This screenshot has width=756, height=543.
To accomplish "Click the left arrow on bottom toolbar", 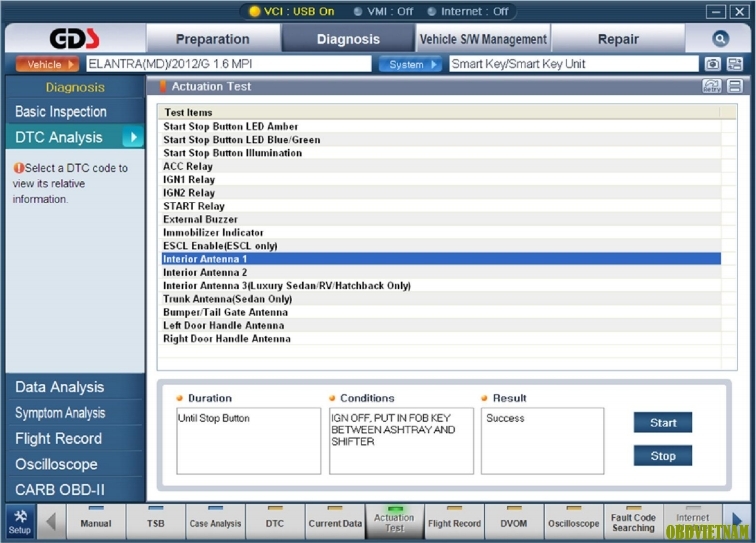I will click(51, 522).
